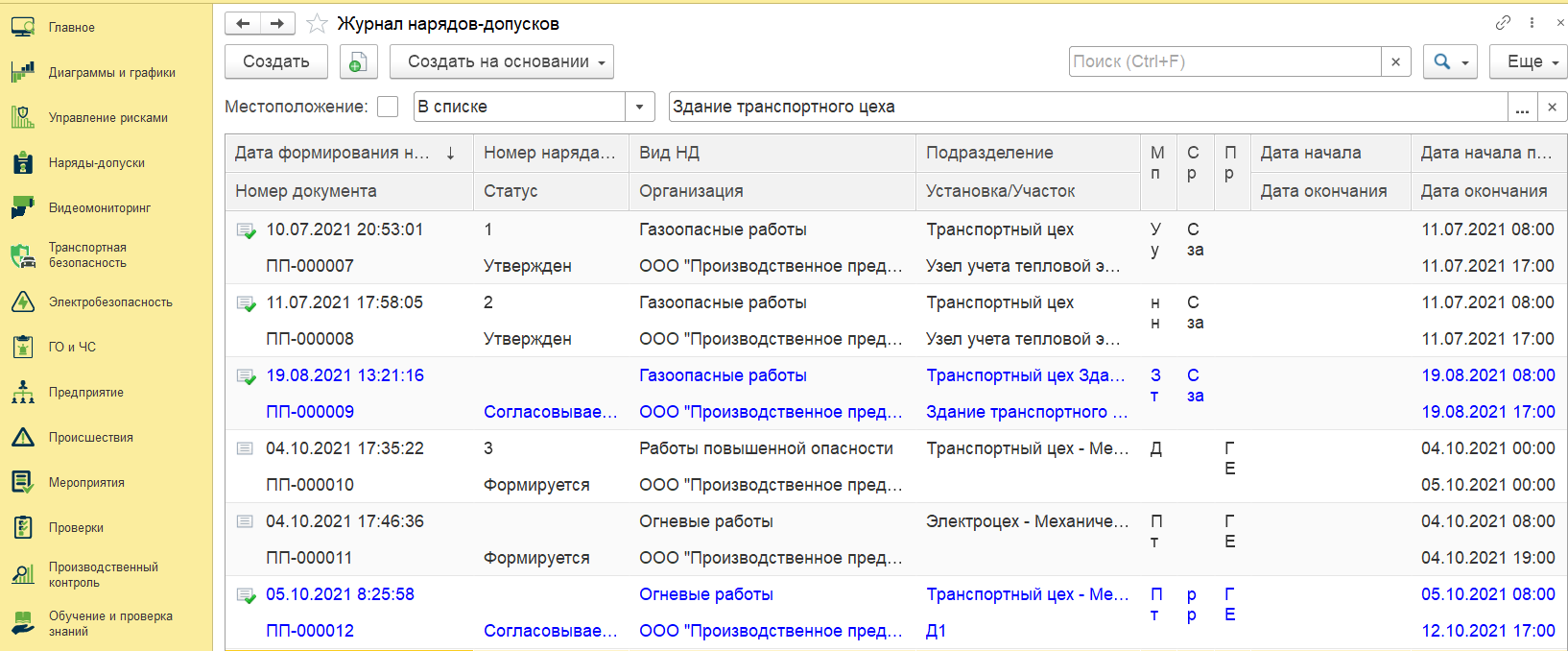Open ГО и ЧС sidebar icon
This screenshot has width=1568, height=651.
pos(23,347)
